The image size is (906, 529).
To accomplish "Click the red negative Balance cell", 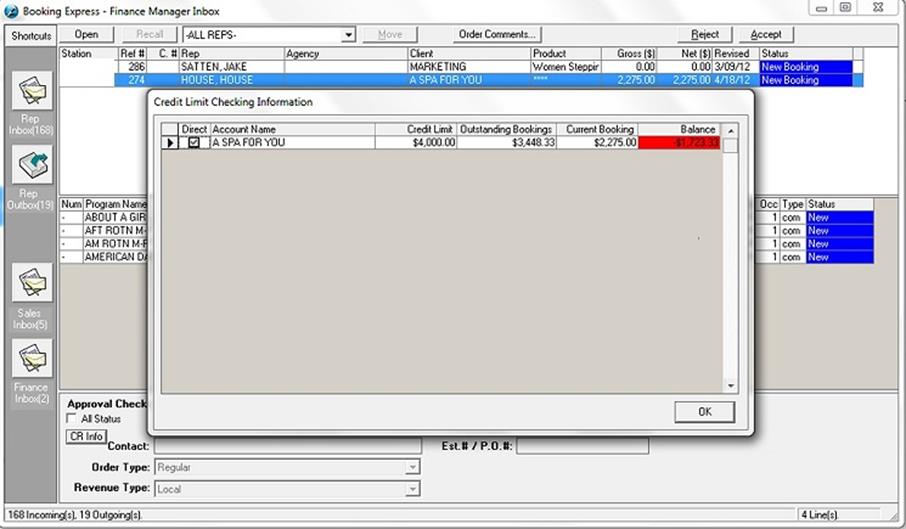I will click(x=679, y=143).
